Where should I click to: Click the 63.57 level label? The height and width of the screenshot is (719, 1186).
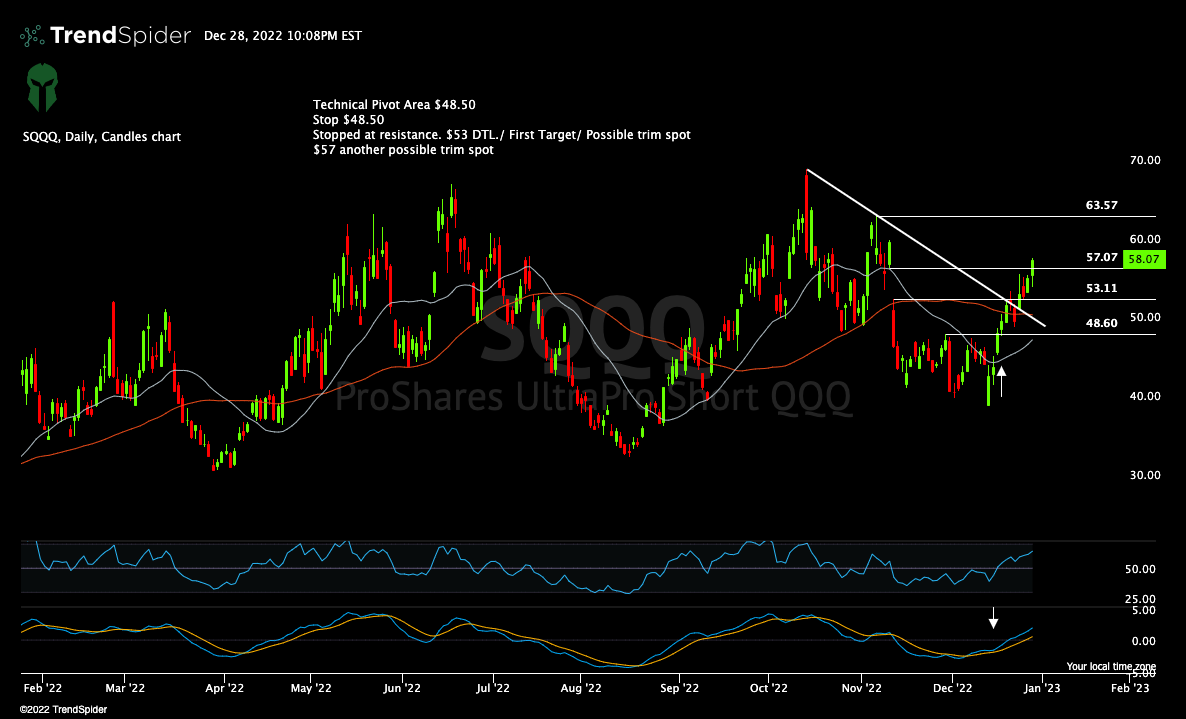click(x=1101, y=205)
